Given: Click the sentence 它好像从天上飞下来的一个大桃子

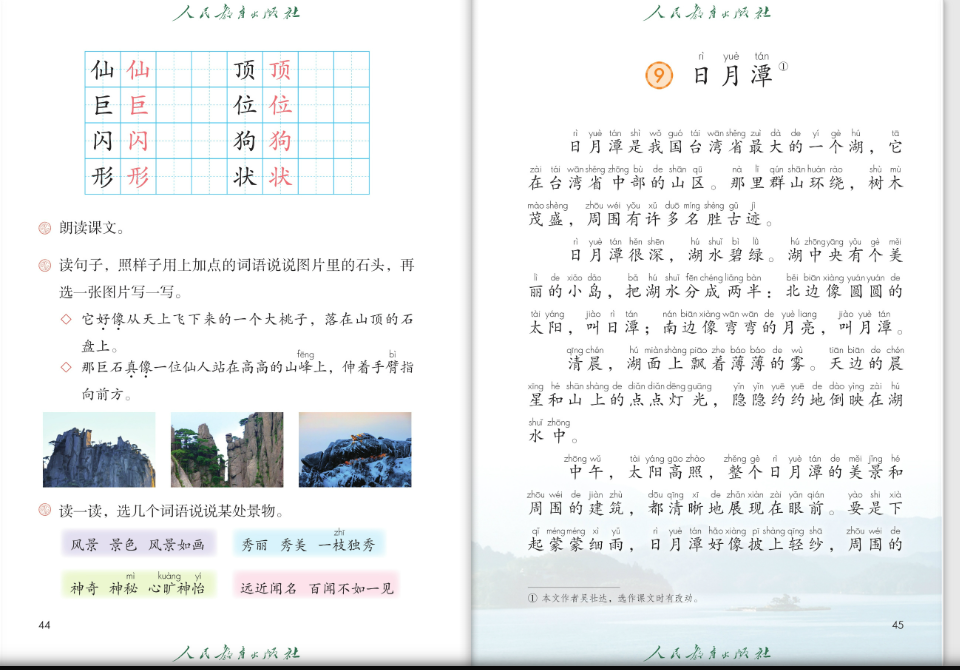Looking at the screenshot, I should coord(196,319).
